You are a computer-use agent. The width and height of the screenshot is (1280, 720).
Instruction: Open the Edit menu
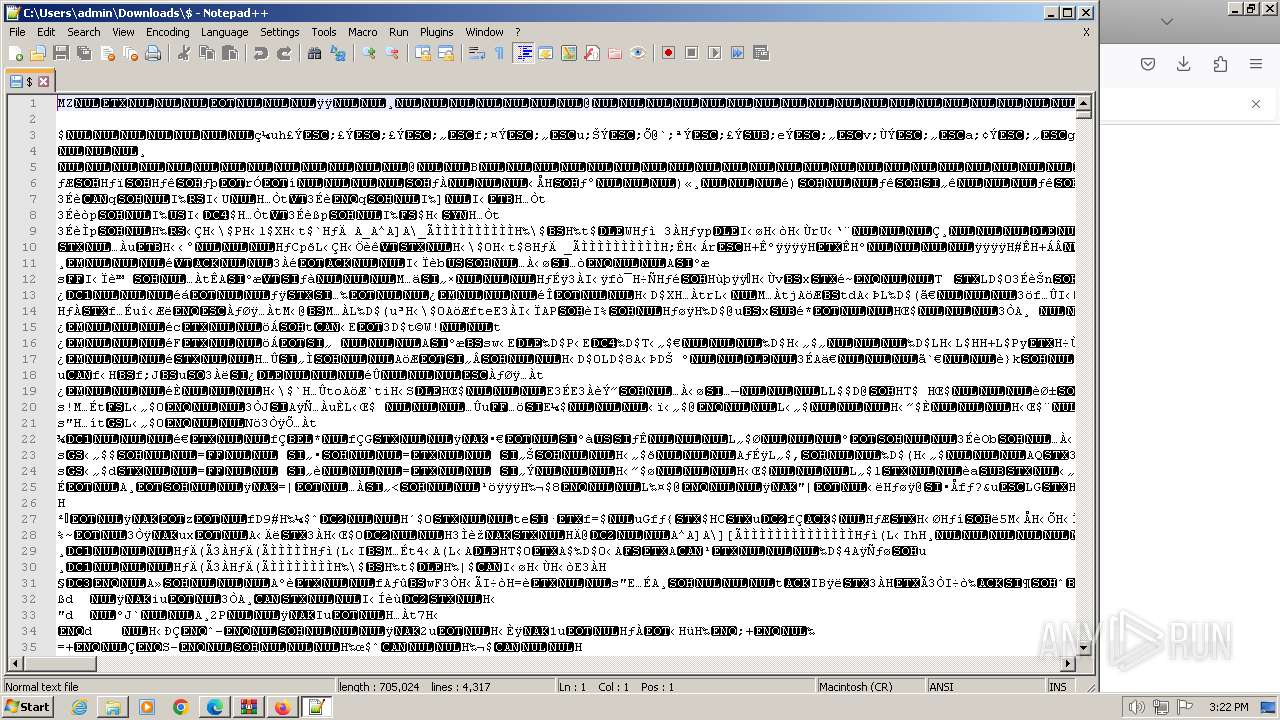click(x=47, y=32)
